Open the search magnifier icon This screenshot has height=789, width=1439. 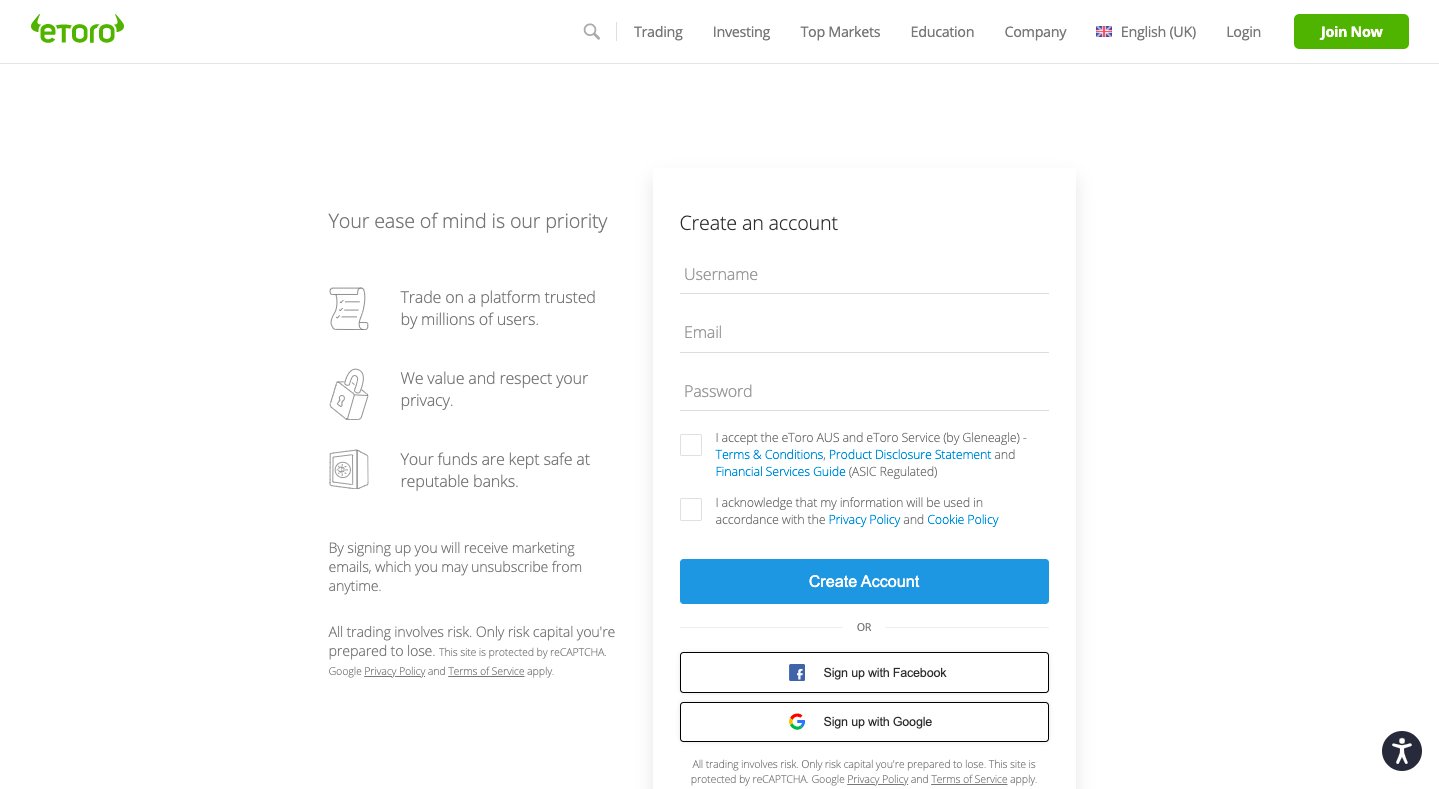(591, 31)
